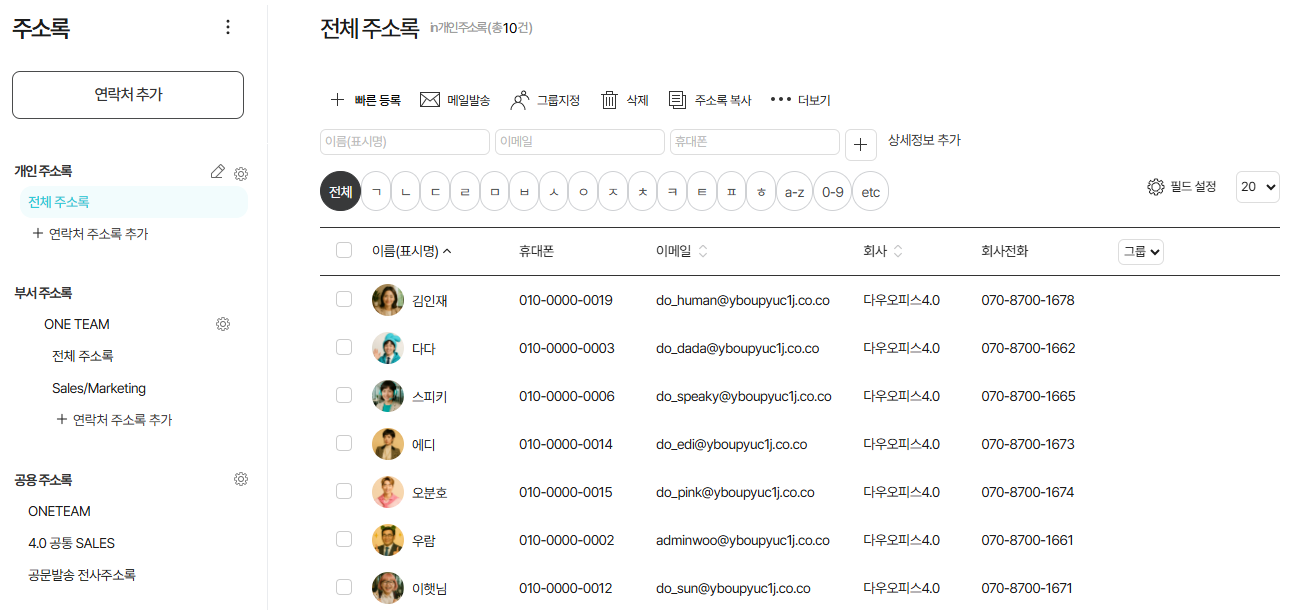
Task: Filter contacts by the a-z tab
Action: (x=794, y=191)
